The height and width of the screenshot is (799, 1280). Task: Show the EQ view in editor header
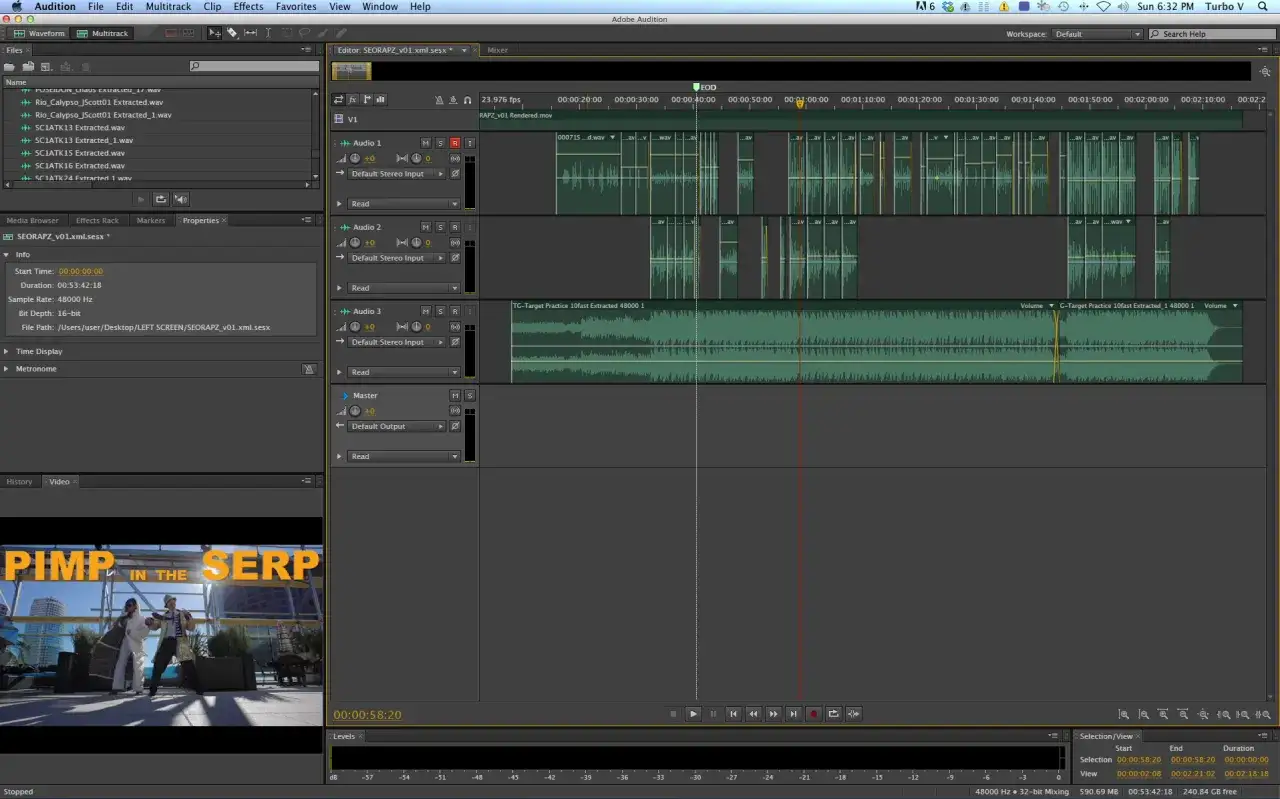[382, 100]
